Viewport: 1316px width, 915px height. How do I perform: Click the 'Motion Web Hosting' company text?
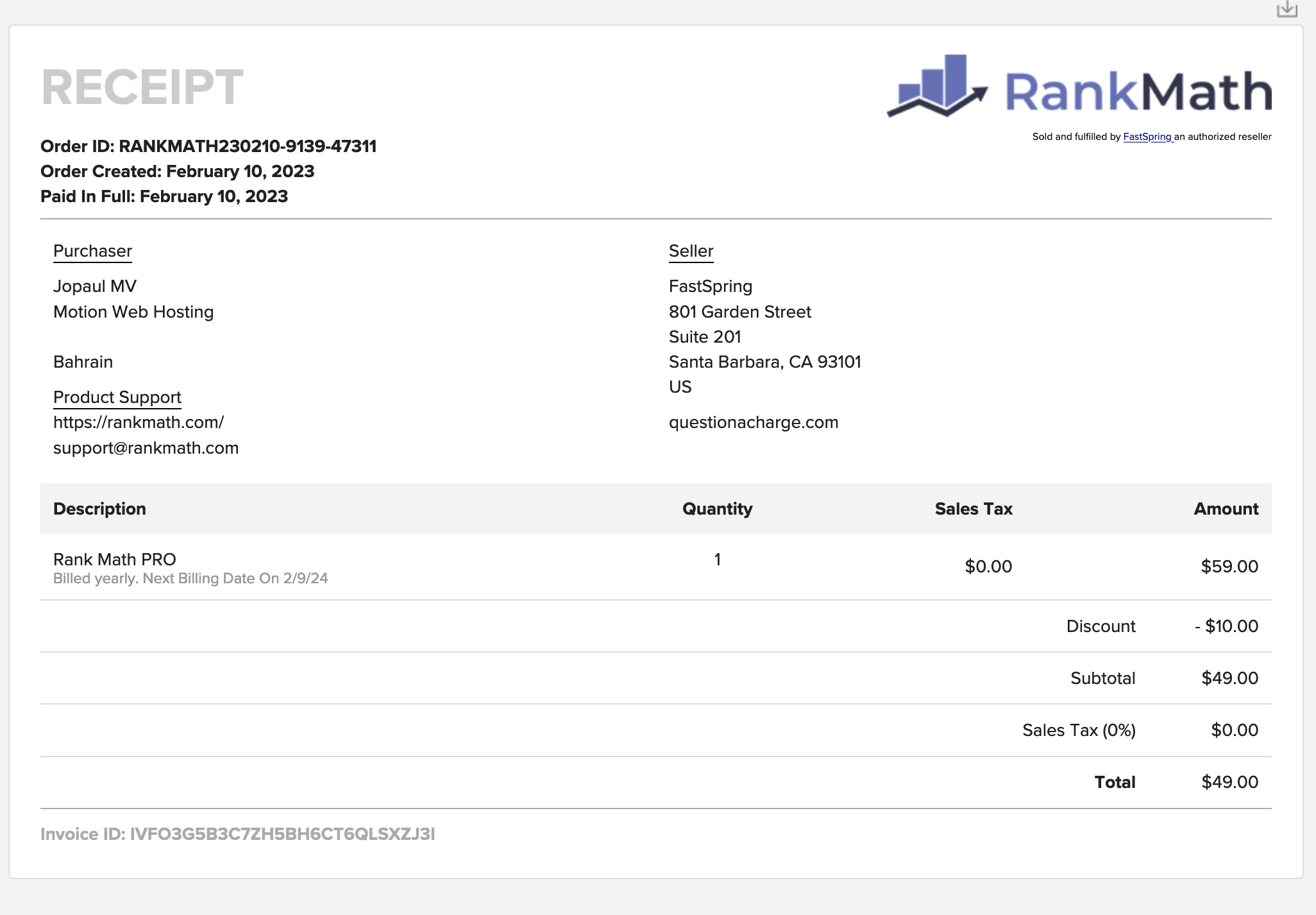[x=133, y=312]
